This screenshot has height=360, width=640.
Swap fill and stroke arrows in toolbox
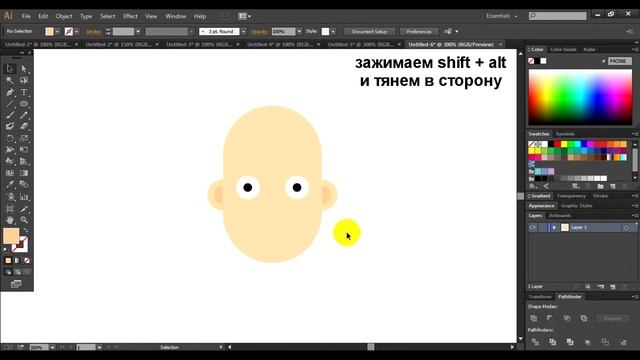25,231
